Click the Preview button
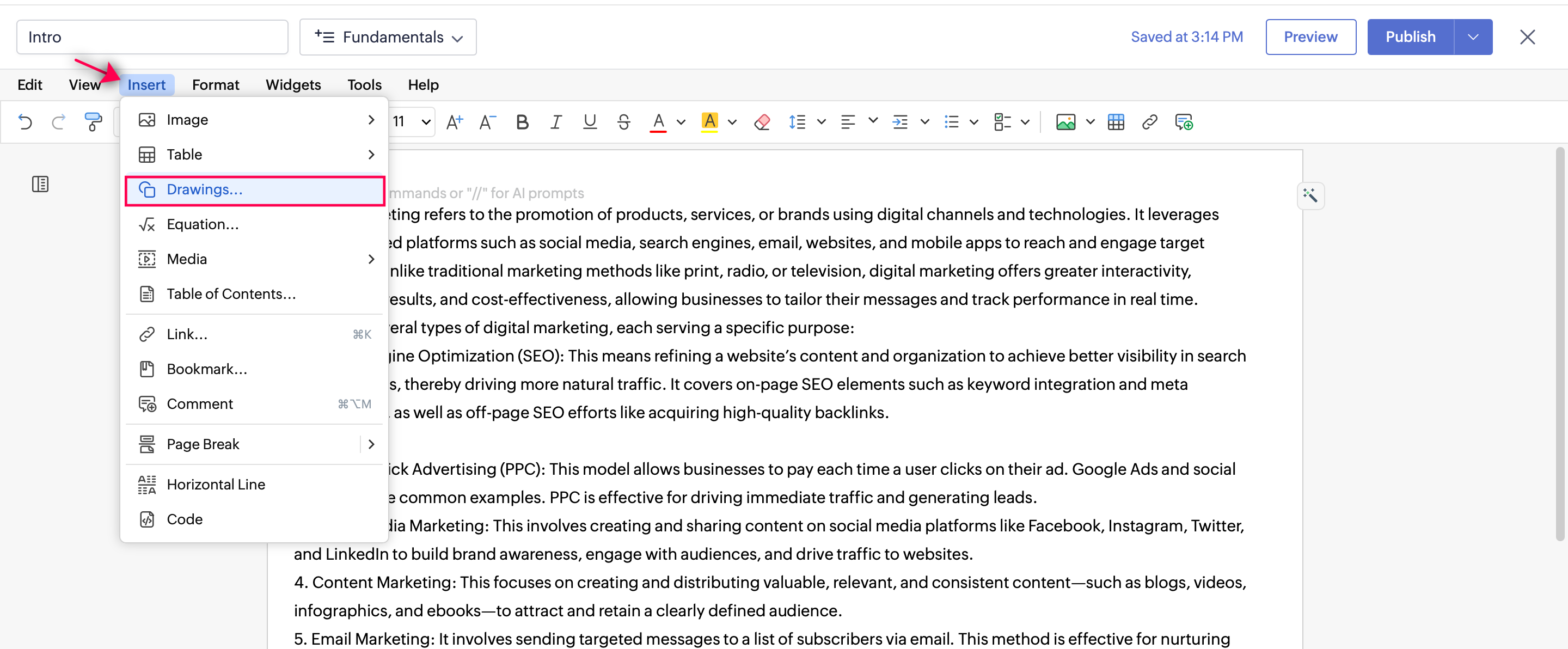Viewport: 1568px width, 649px height. pos(1310,37)
